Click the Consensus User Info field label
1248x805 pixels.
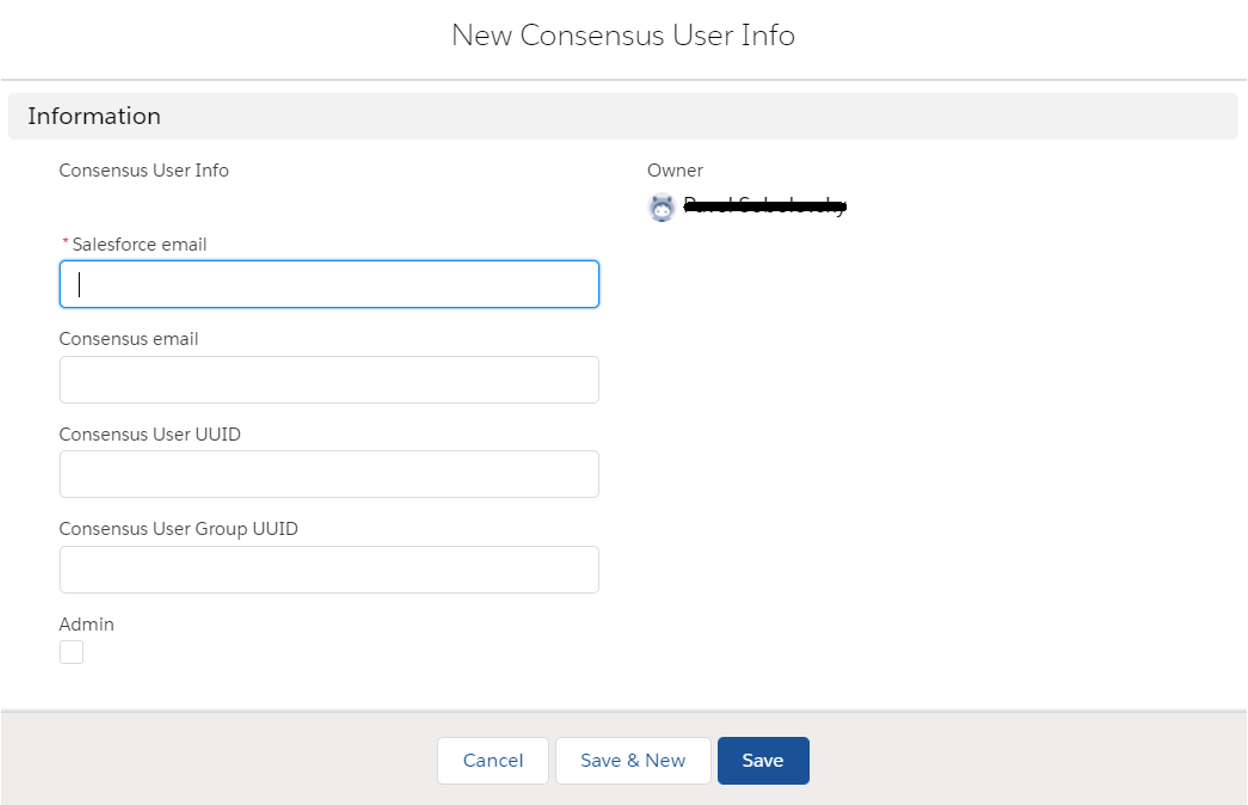[144, 170]
